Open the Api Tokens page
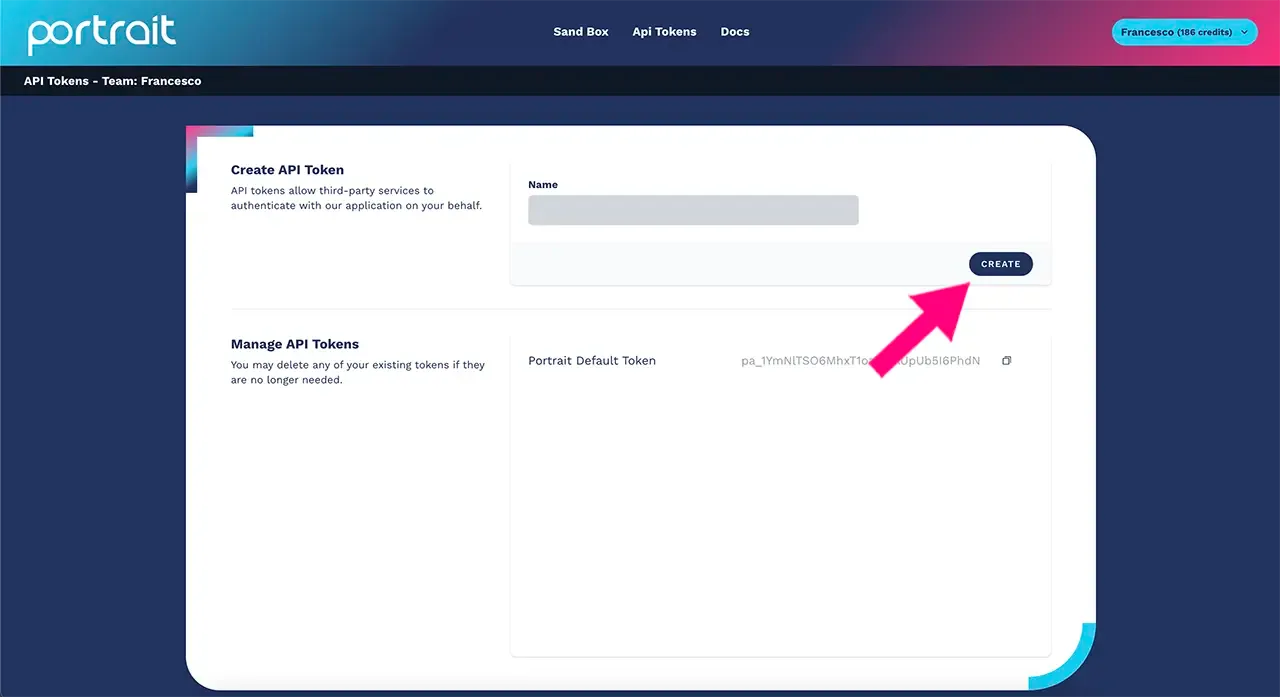This screenshot has width=1280, height=697. tap(664, 32)
